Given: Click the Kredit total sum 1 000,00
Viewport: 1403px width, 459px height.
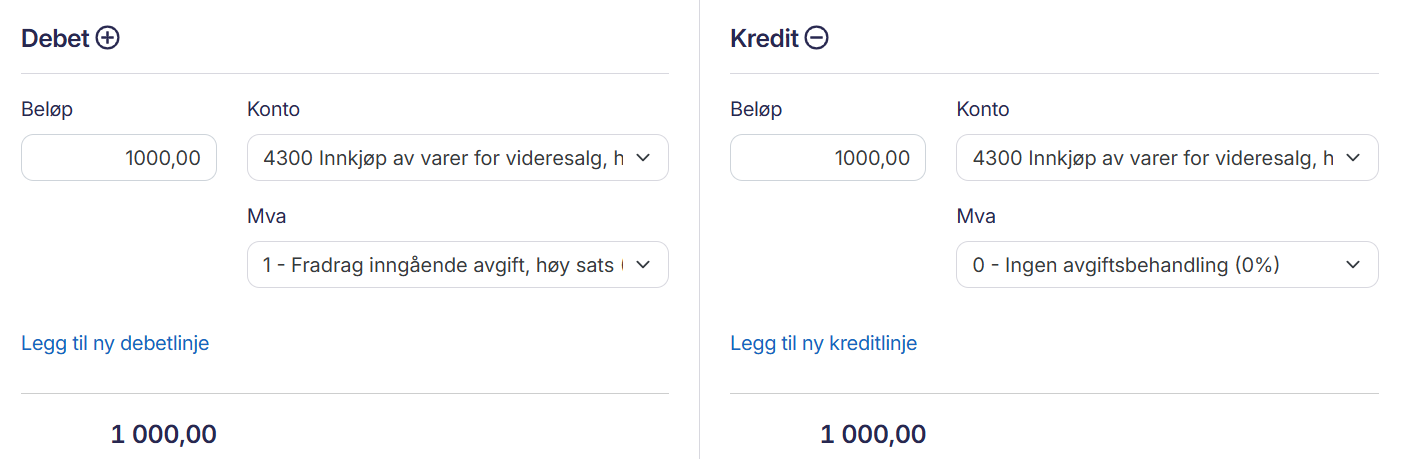Looking at the screenshot, I should coord(873,435).
